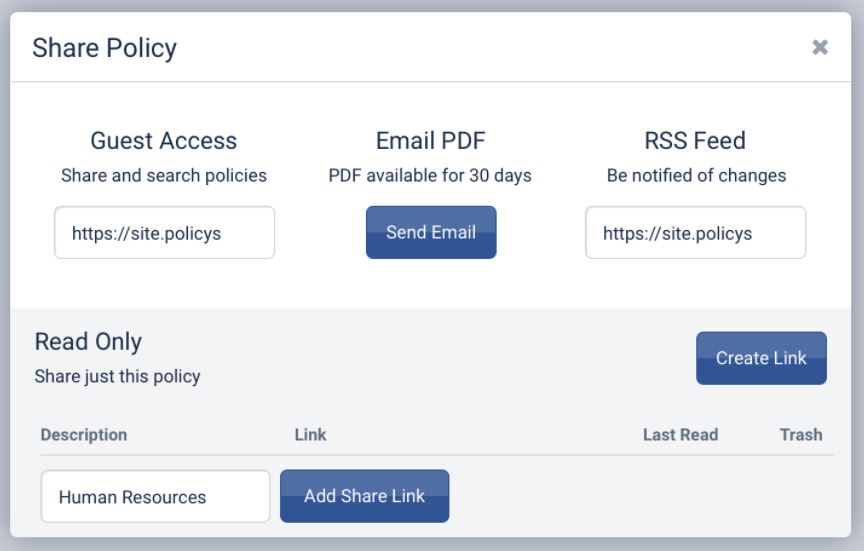The image size is (864, 551).
Task: Click the 'Share just this policy' text
Action: (117, 377)
